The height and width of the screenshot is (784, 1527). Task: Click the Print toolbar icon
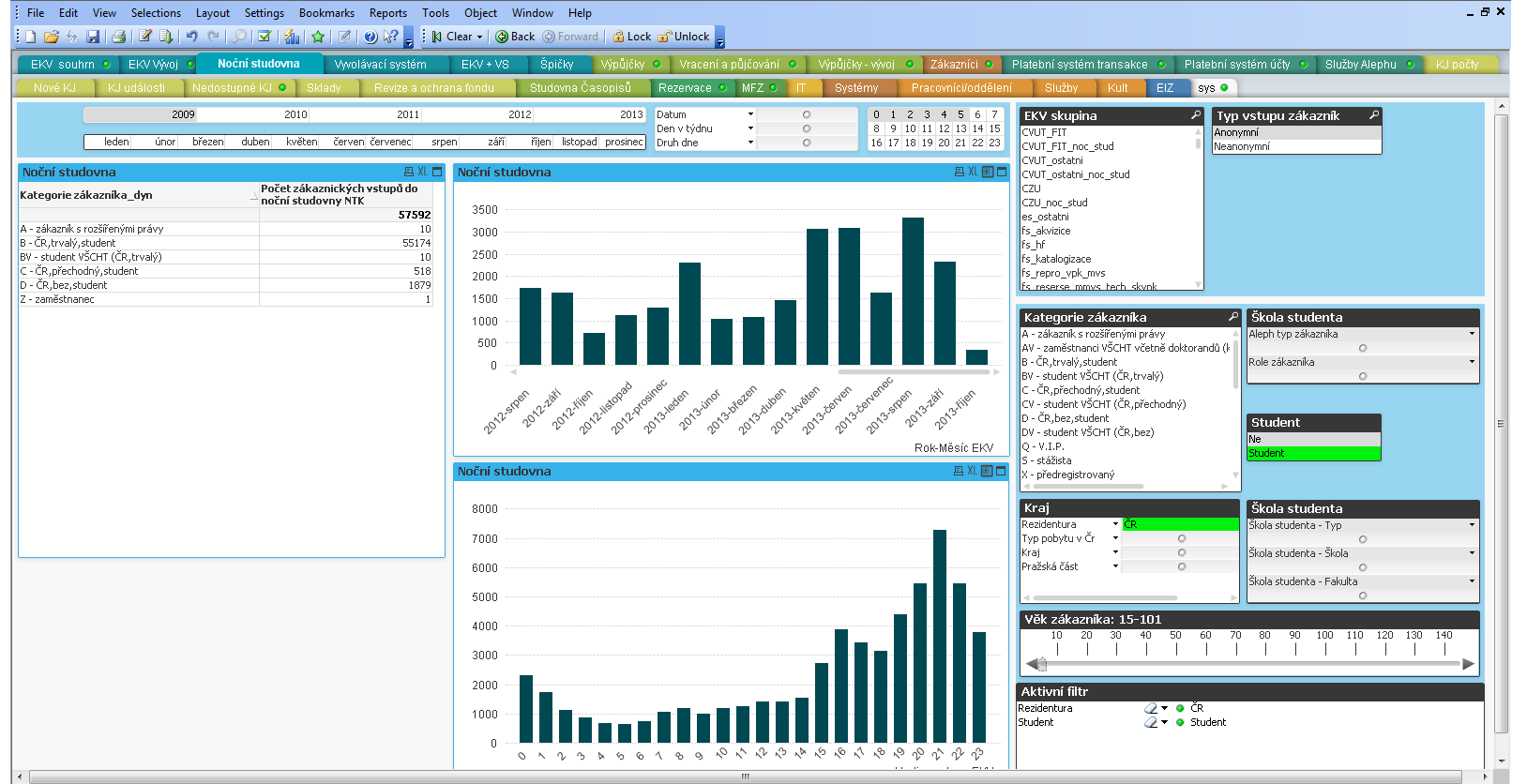[118, 37]
